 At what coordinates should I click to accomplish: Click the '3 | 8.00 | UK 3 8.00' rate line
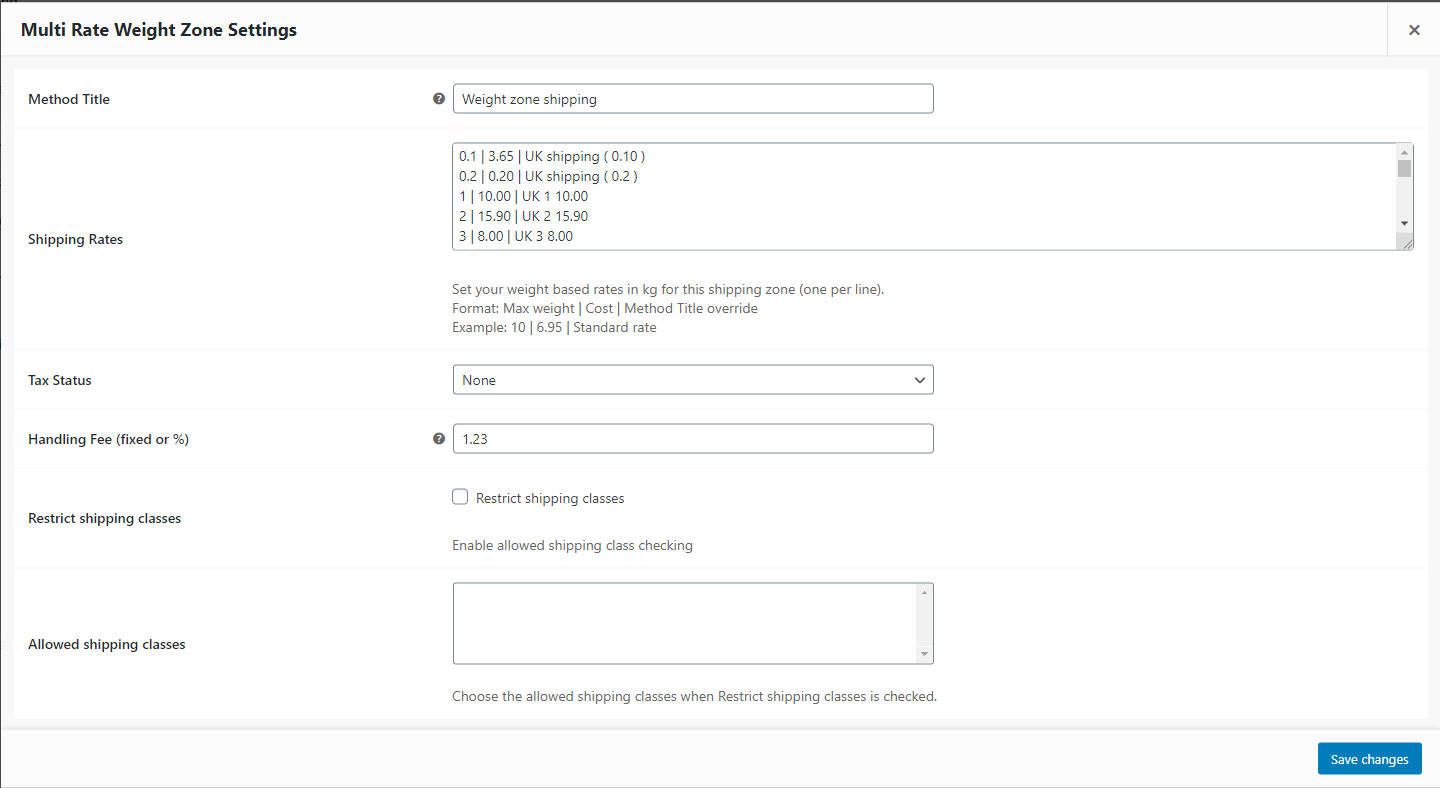click(516, 236)
